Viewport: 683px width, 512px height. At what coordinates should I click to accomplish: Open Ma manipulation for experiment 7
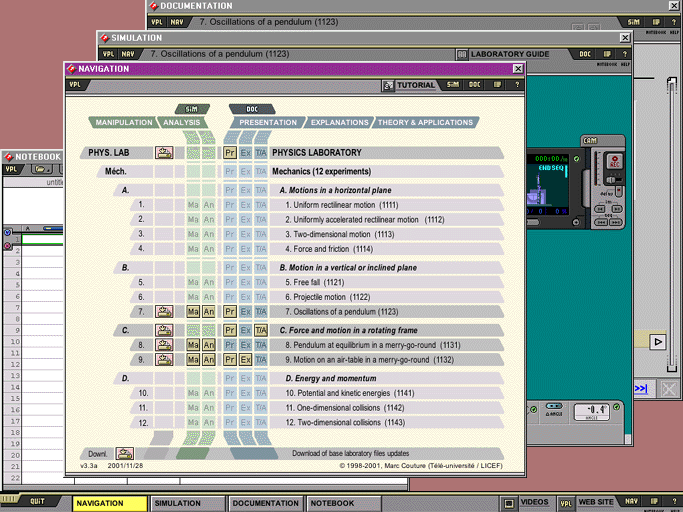tap(193, 312)
